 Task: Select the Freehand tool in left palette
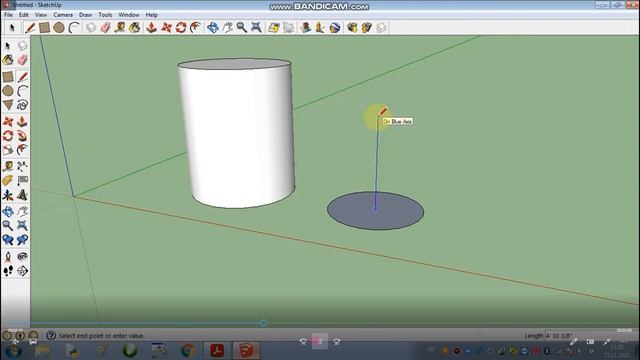(22, 105)
